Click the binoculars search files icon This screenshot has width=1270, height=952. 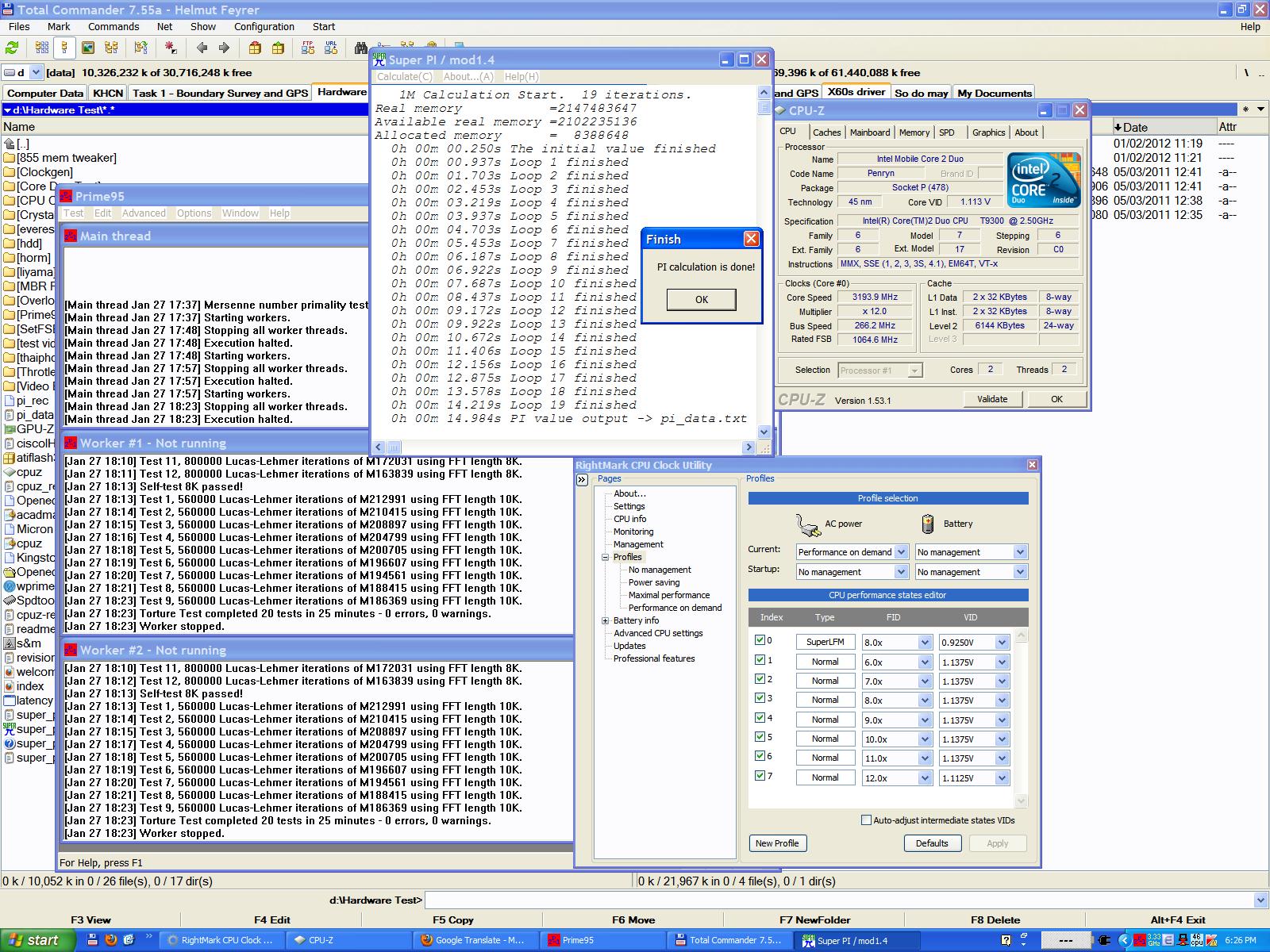[360, 48]
